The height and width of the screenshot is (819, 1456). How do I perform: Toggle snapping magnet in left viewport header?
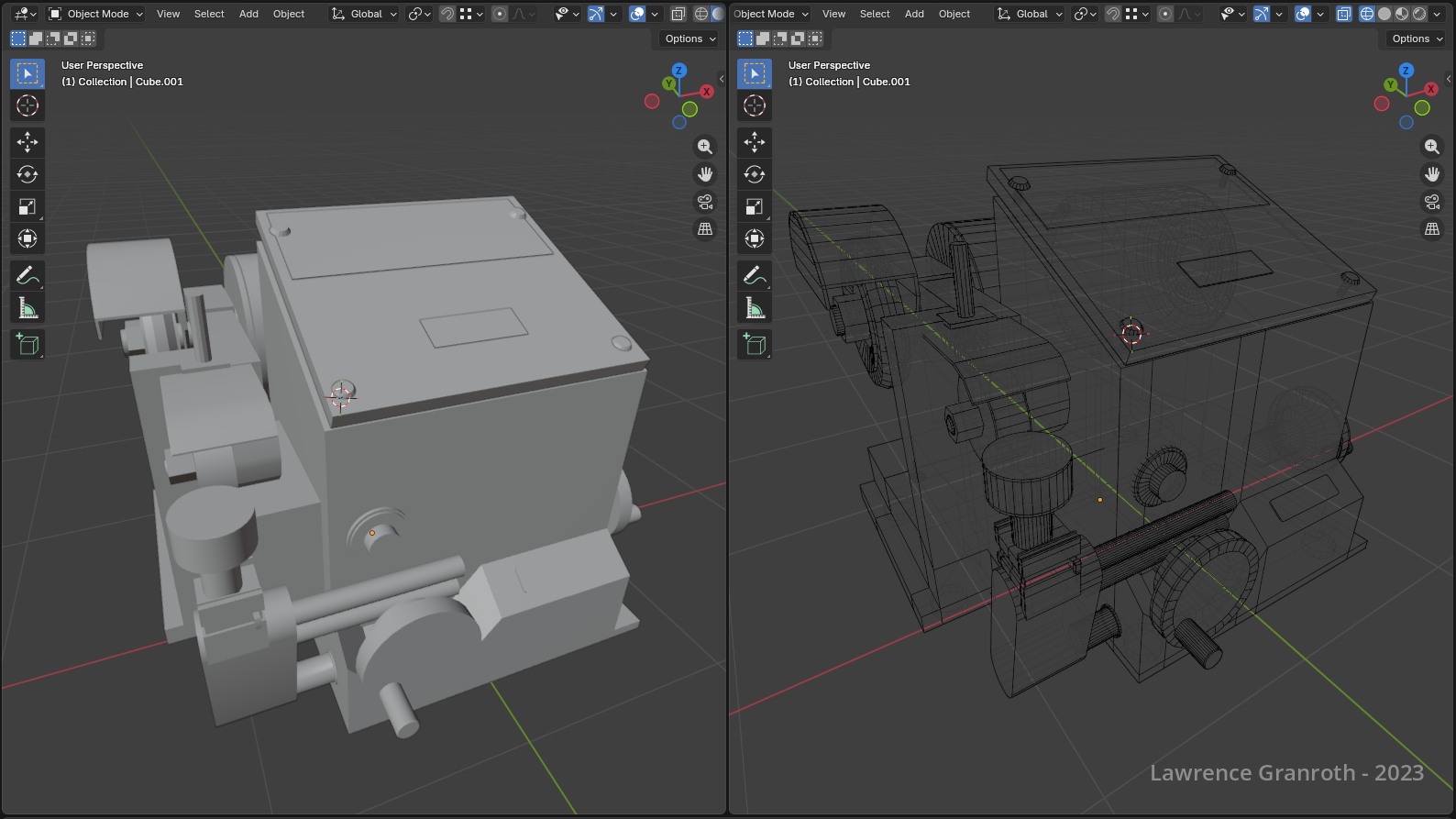tap(447, 14)
